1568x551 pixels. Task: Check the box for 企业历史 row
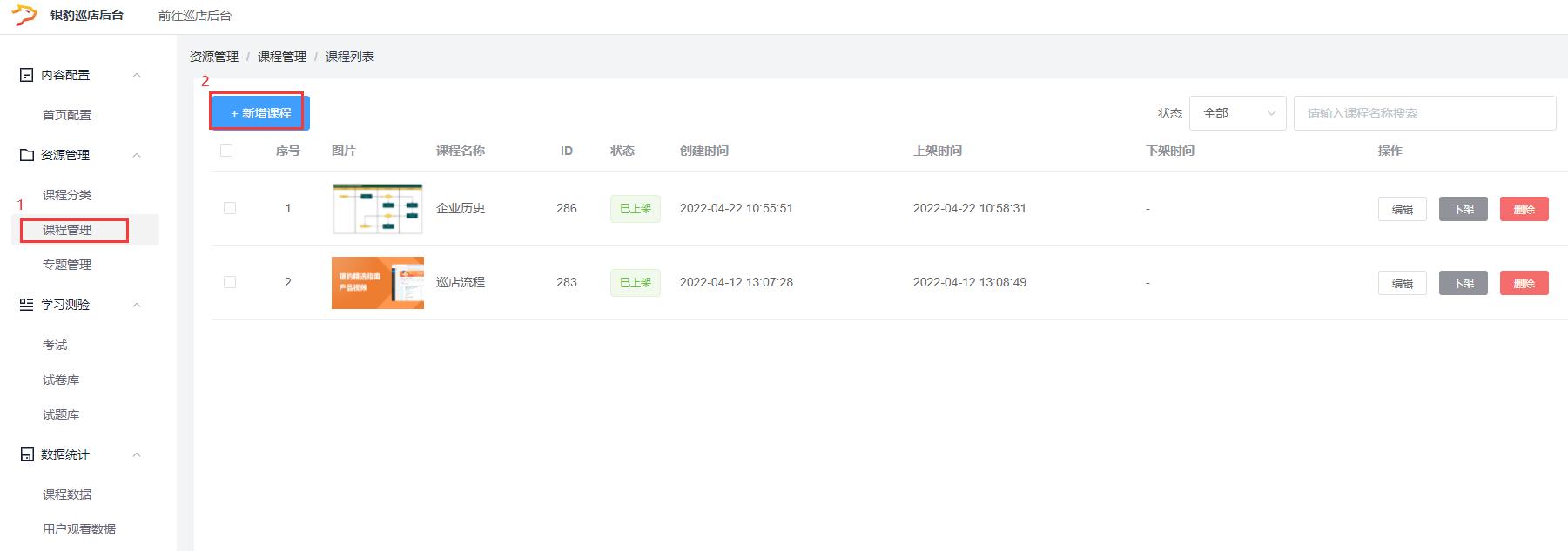tap(230, 208)
